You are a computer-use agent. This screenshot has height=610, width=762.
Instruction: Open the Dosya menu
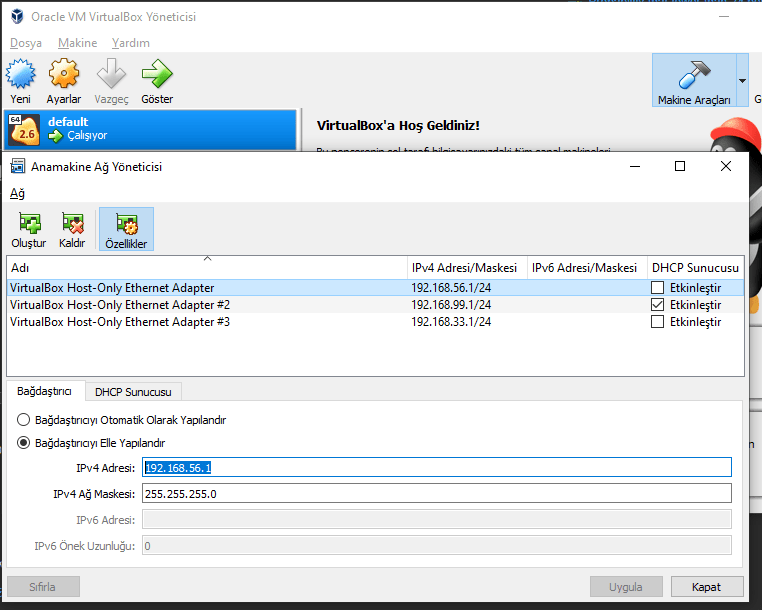point(26,43)
